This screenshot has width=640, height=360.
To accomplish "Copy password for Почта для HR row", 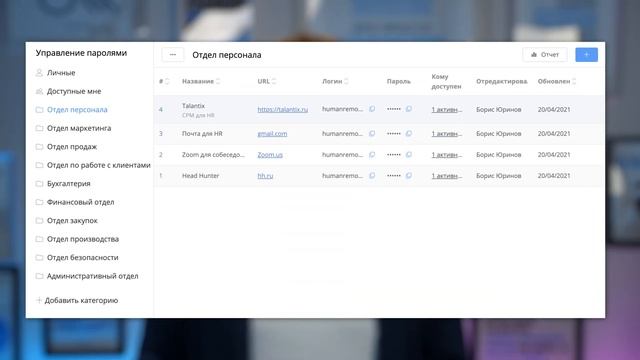I will [409, 133].
